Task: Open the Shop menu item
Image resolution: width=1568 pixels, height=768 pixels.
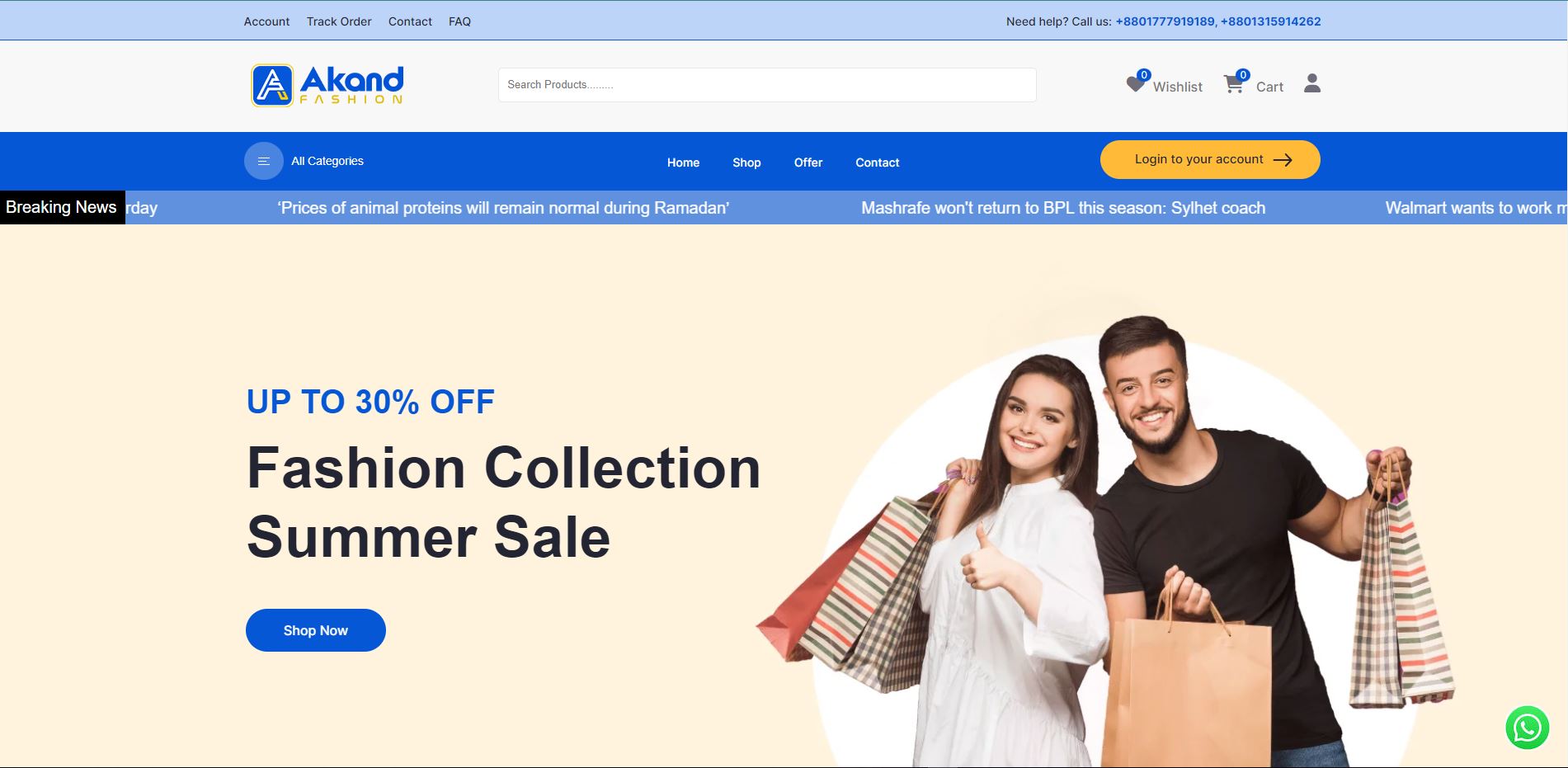Action: (746, 163)
